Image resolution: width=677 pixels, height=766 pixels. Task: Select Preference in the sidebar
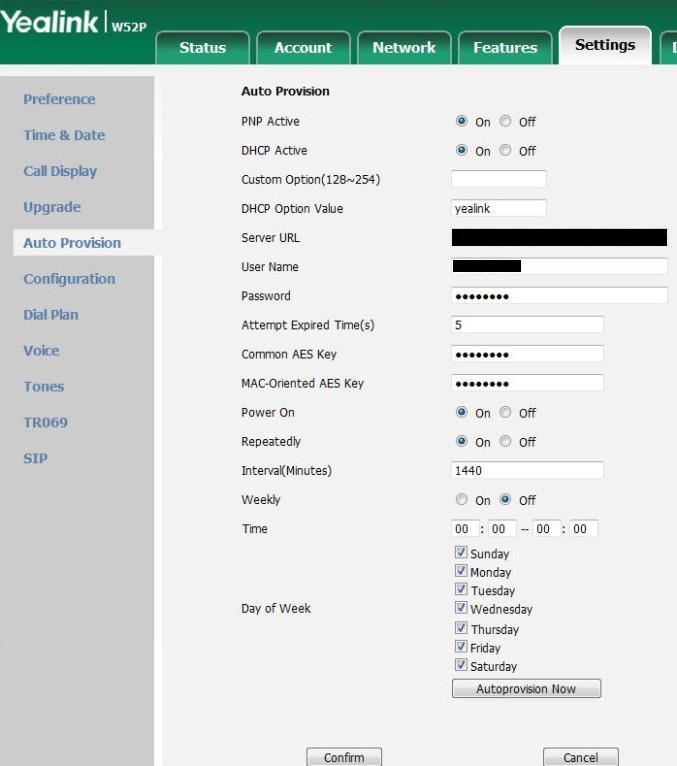pyautogui.click(x=59, y=99)
